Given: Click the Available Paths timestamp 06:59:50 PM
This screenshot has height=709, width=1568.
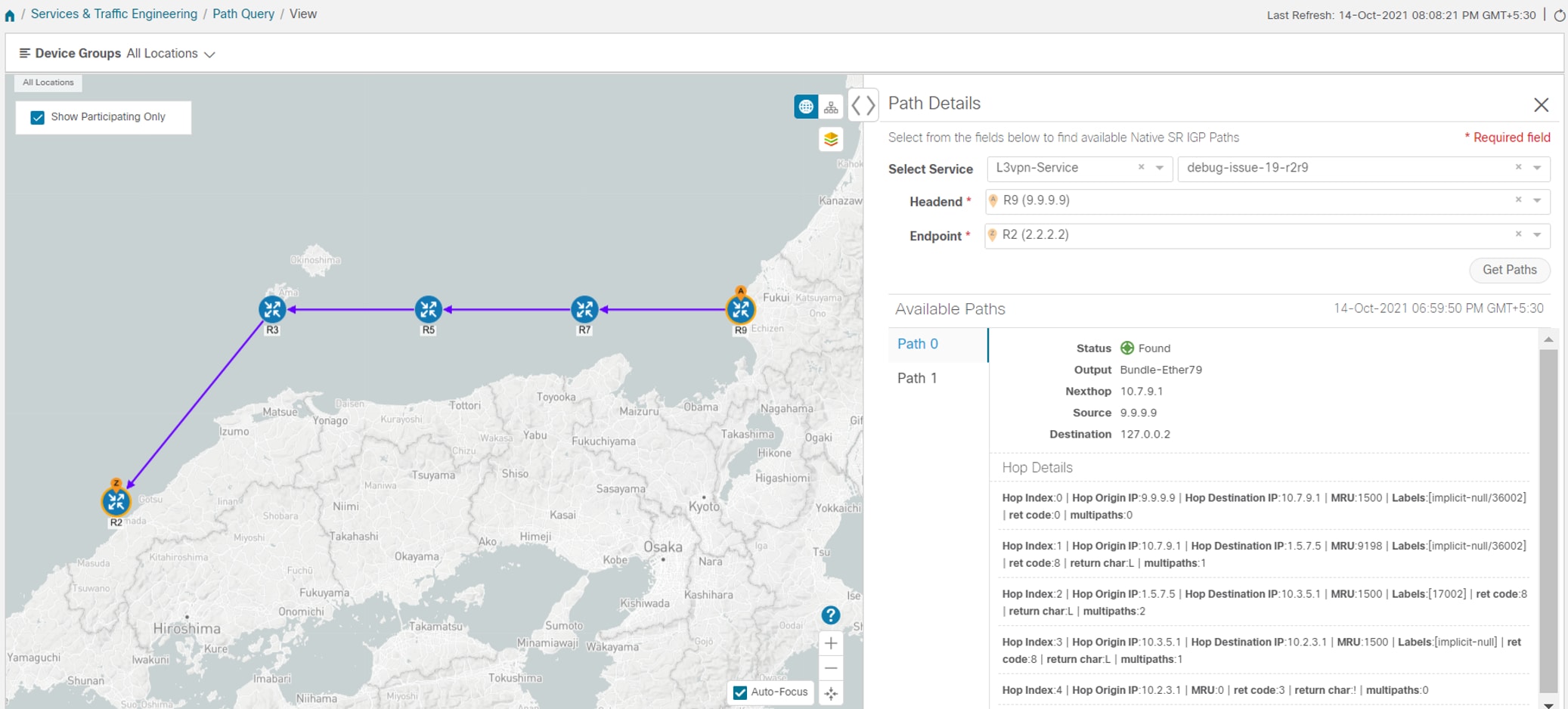Looking at the screenshot, I should click(x=1438, y=308).
